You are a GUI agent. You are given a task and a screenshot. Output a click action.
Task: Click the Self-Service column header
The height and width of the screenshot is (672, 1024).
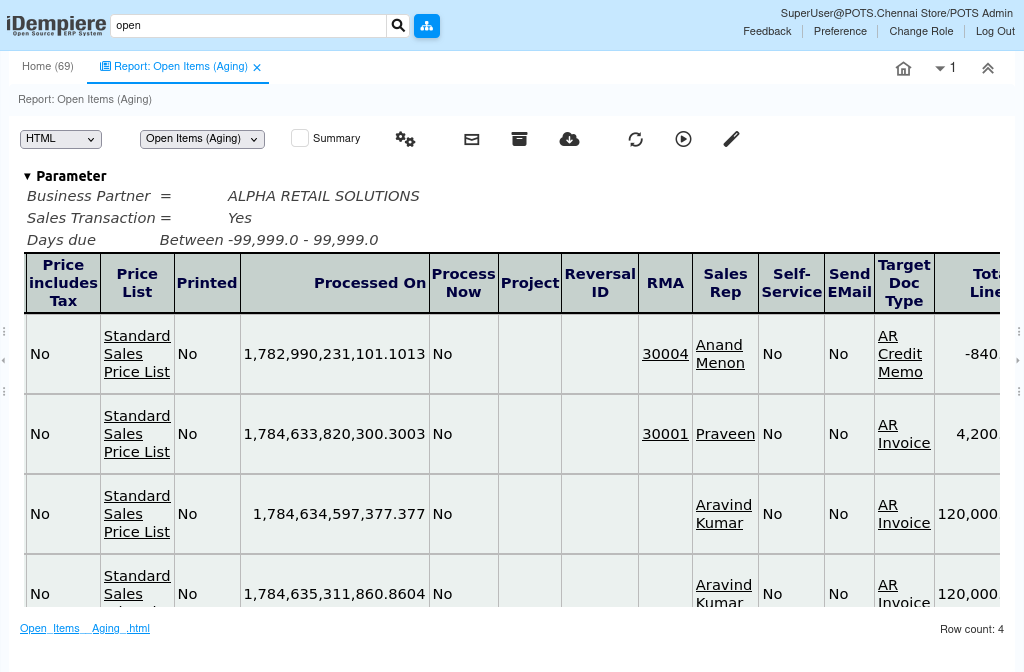[792, 283]
